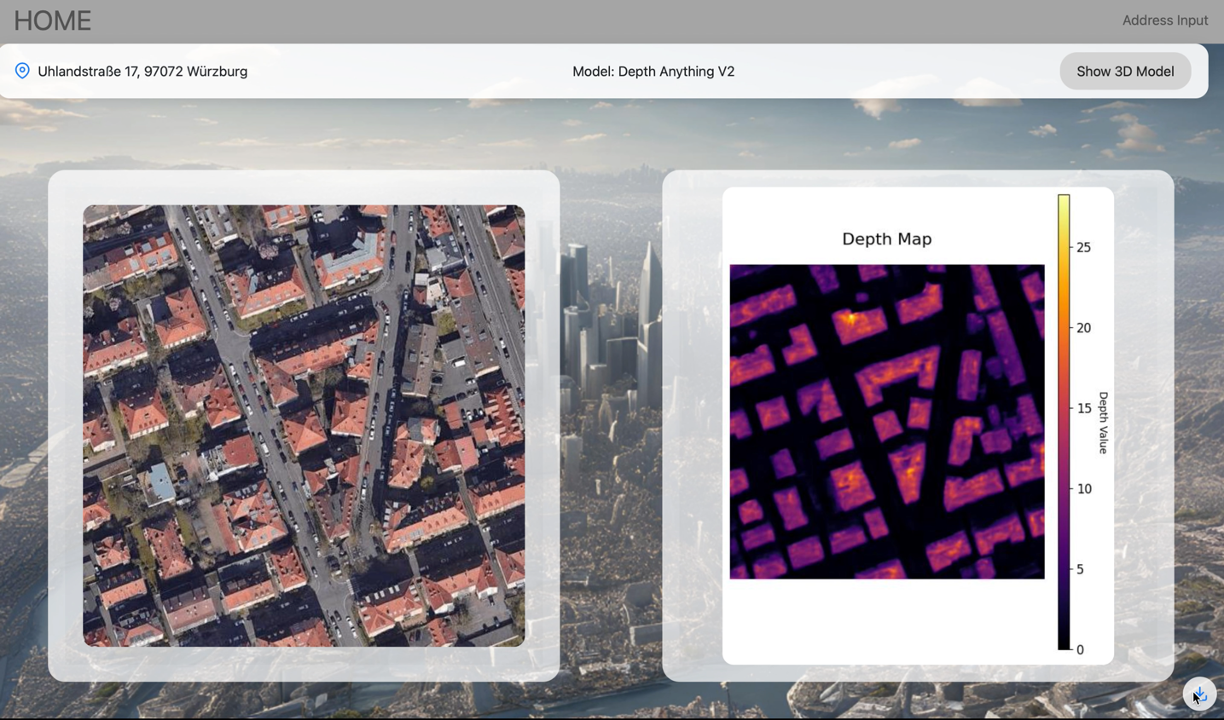Click the purple depth map heatmap image

pyautogui.click(x=887, y=422)
